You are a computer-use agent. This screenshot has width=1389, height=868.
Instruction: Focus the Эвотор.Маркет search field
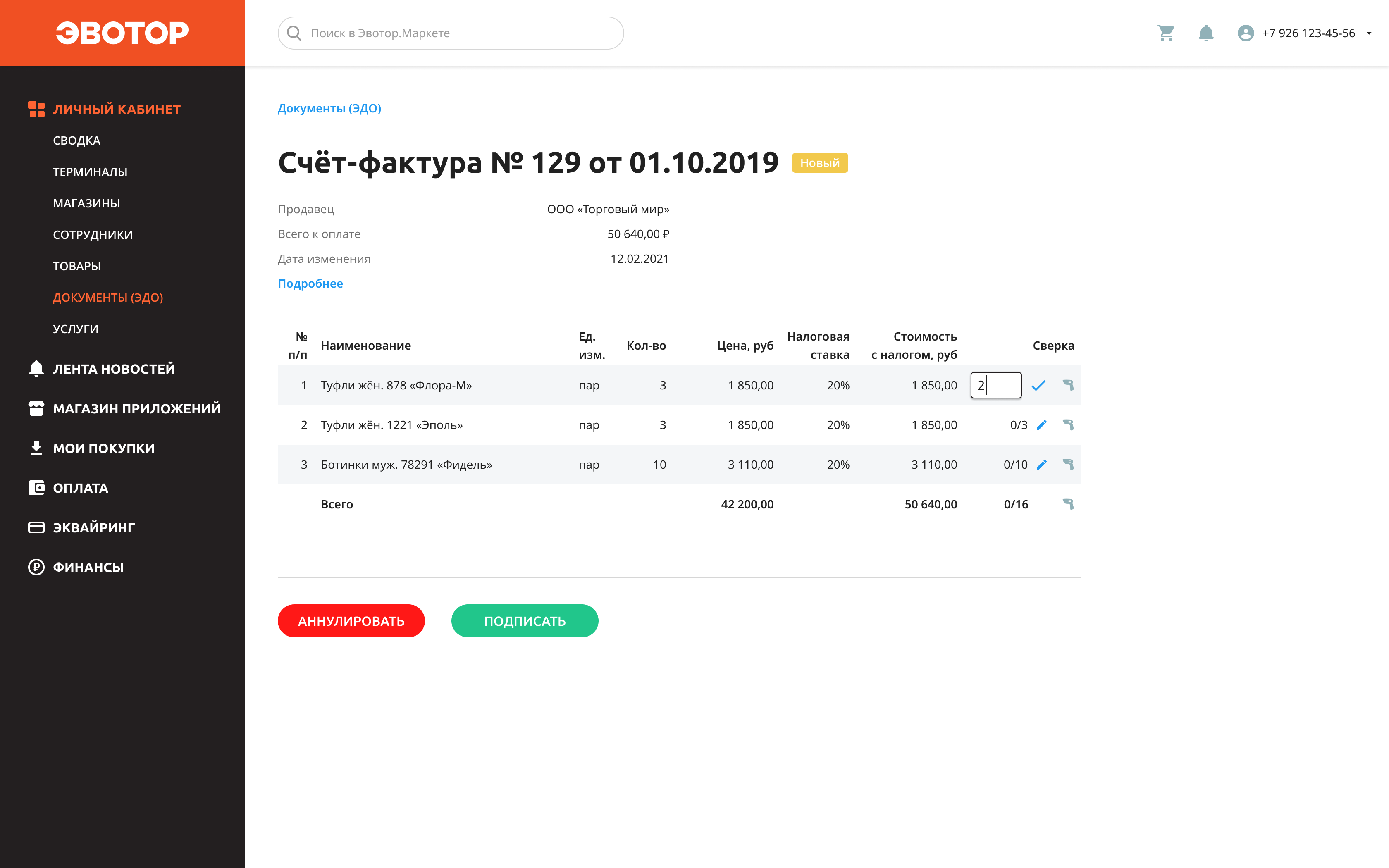pos(451,33)
